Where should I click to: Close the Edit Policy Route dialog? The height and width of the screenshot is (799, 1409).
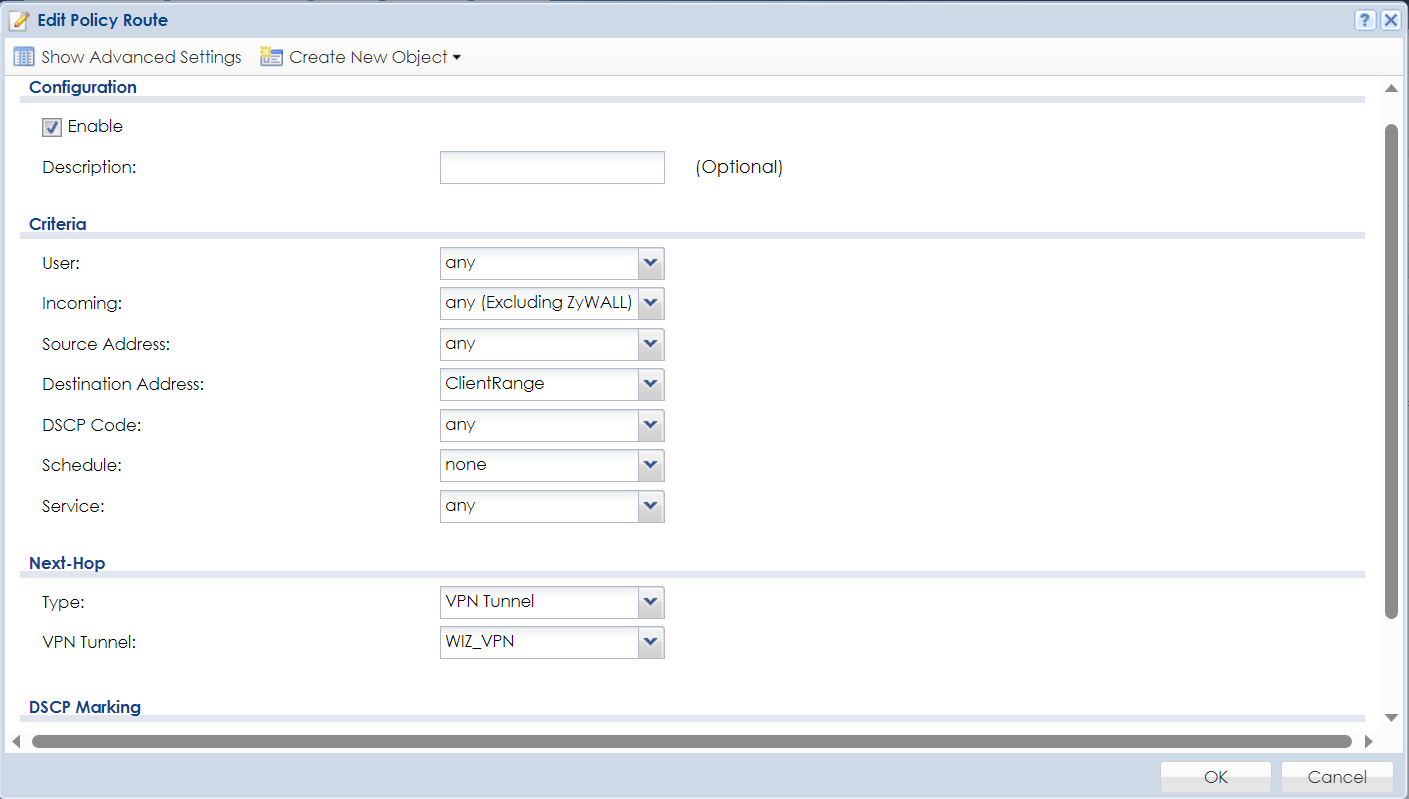point(1390,20)
